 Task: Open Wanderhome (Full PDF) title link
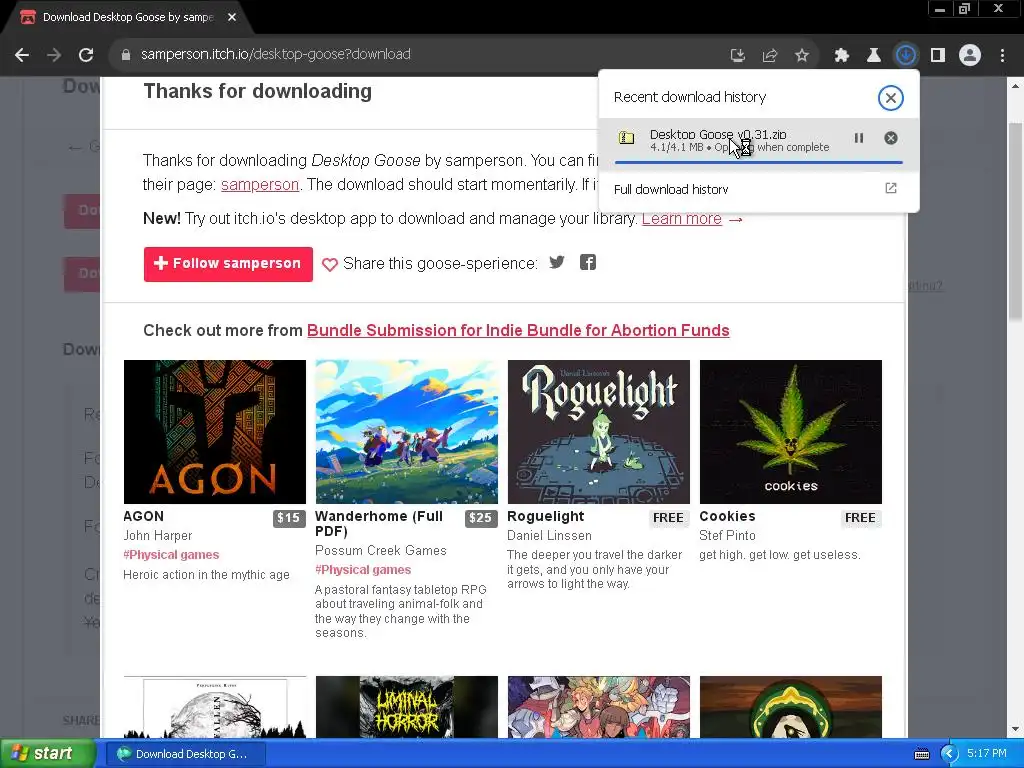point(379,524)
